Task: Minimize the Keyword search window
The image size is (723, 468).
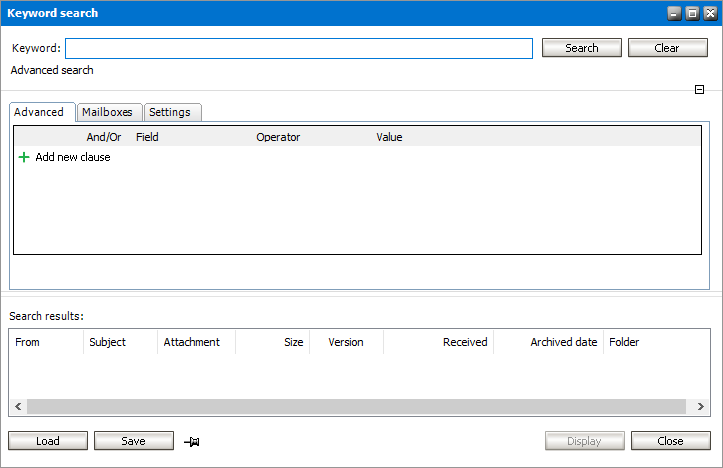Action: point(674,13)
